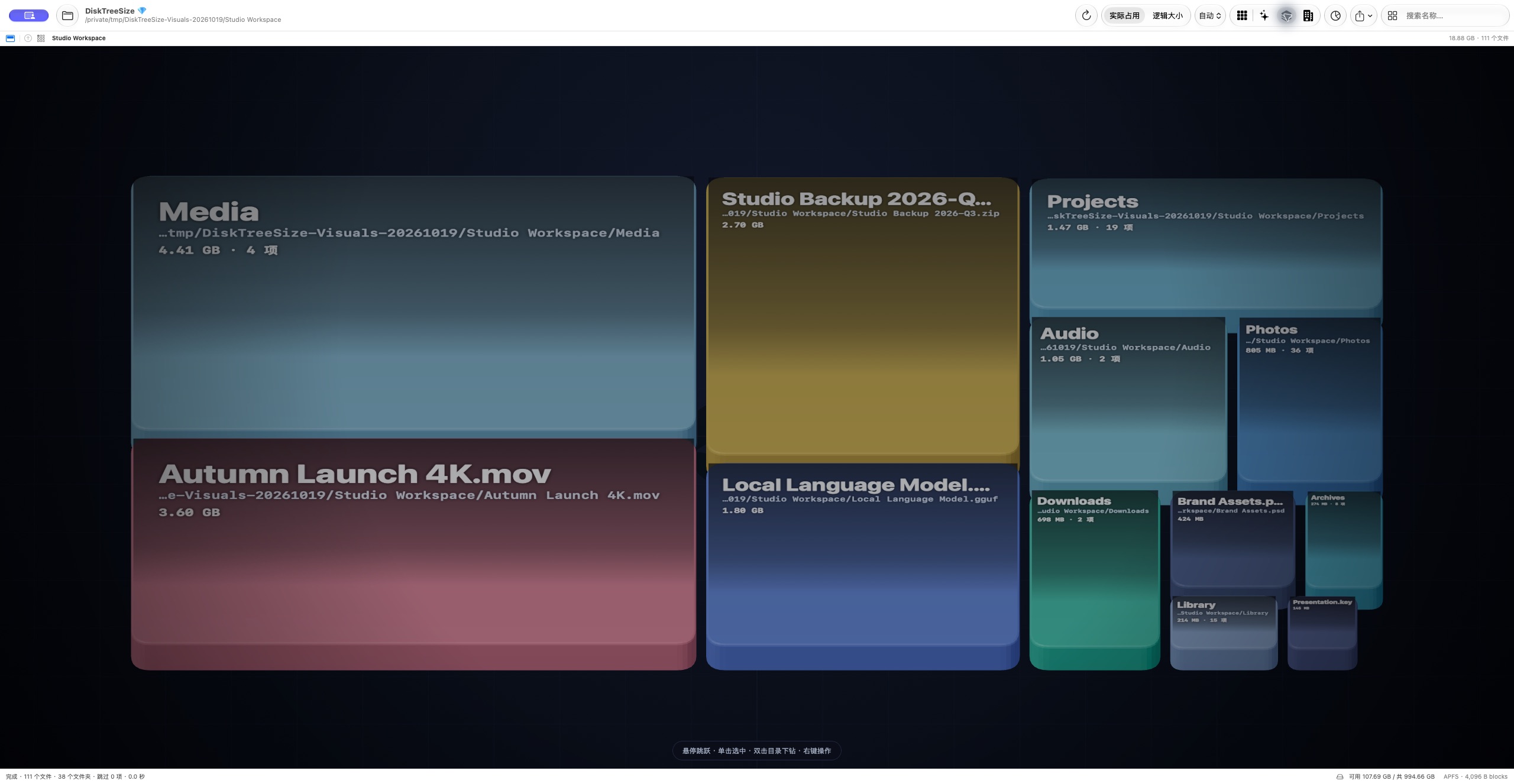Click the dotted grid icon before Studio Workspace
The image size is (1514, 784).
coord(41,38)
